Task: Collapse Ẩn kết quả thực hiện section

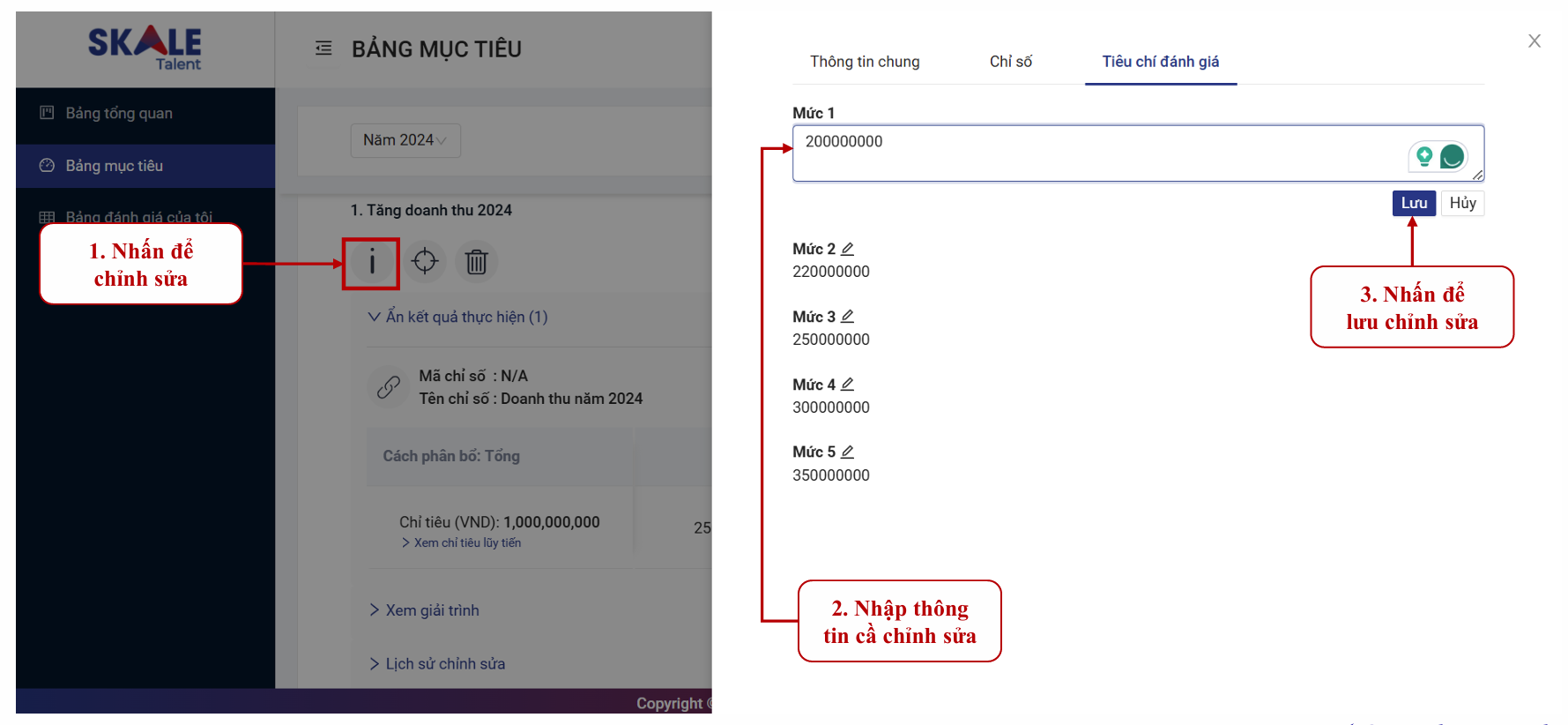Action: [458, 317]
